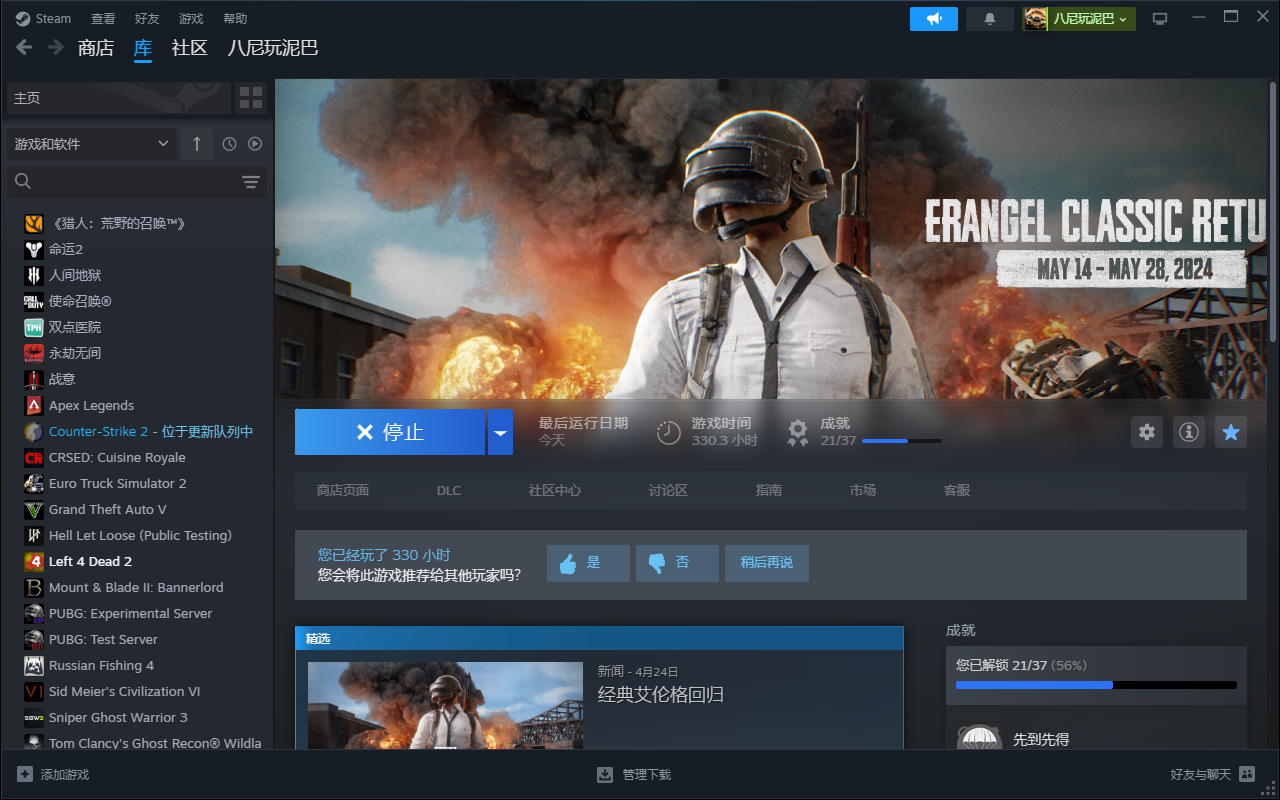The width and height of the screenshot is (1280, 800).
Task: Open the notifications bell
Action: (990, 19)
